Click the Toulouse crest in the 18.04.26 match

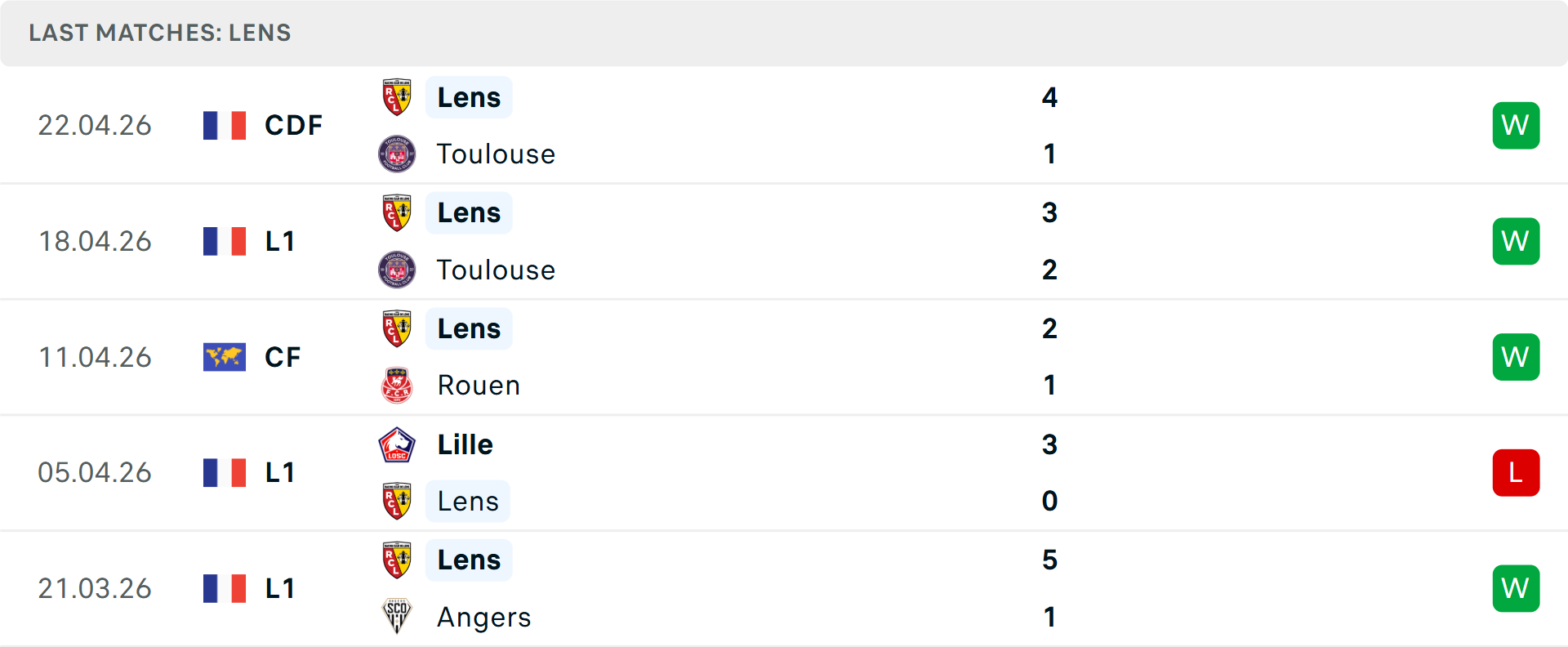click(397, 270)
